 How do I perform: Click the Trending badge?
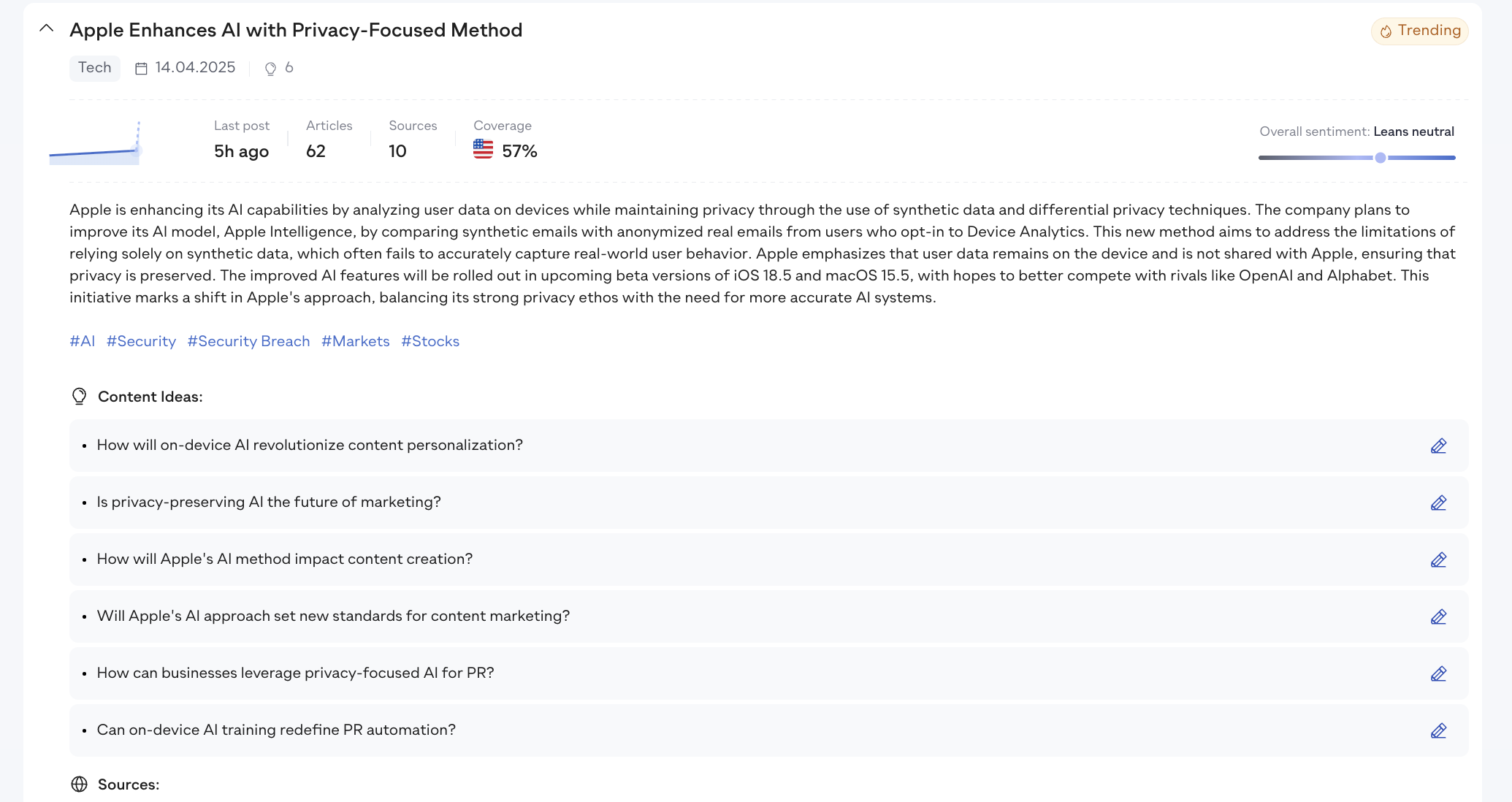click(1419, 31)
